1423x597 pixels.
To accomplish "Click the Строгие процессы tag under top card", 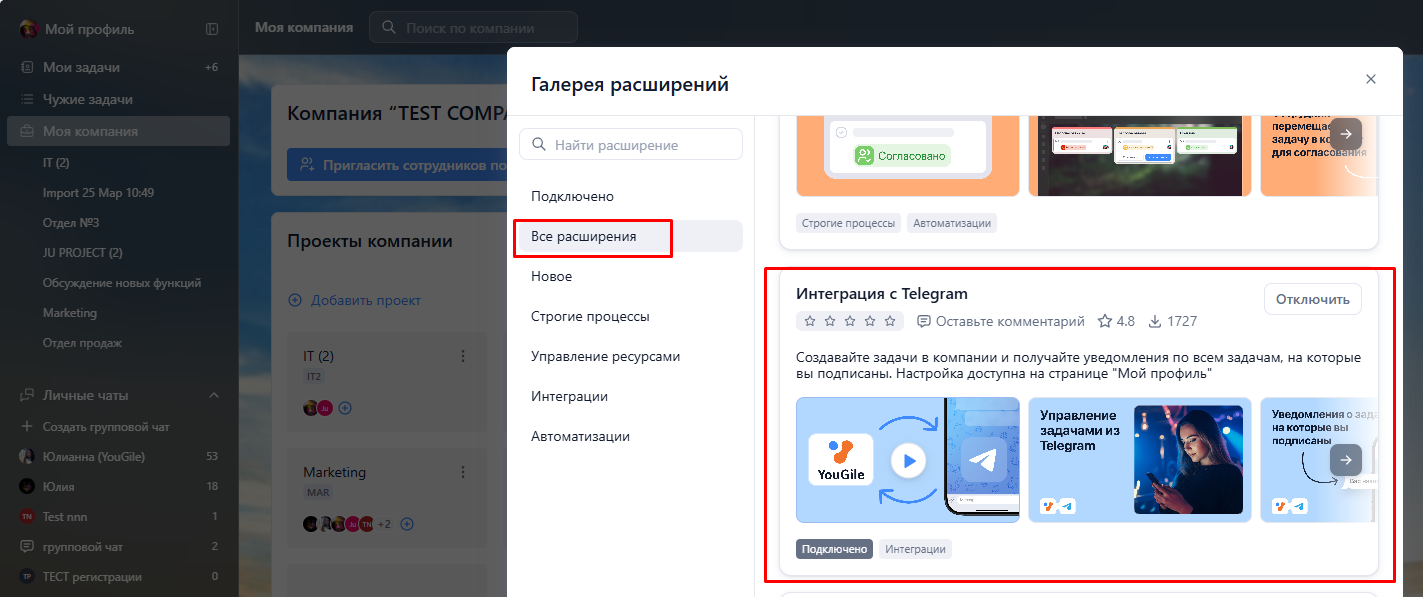I will pos(848,223).
